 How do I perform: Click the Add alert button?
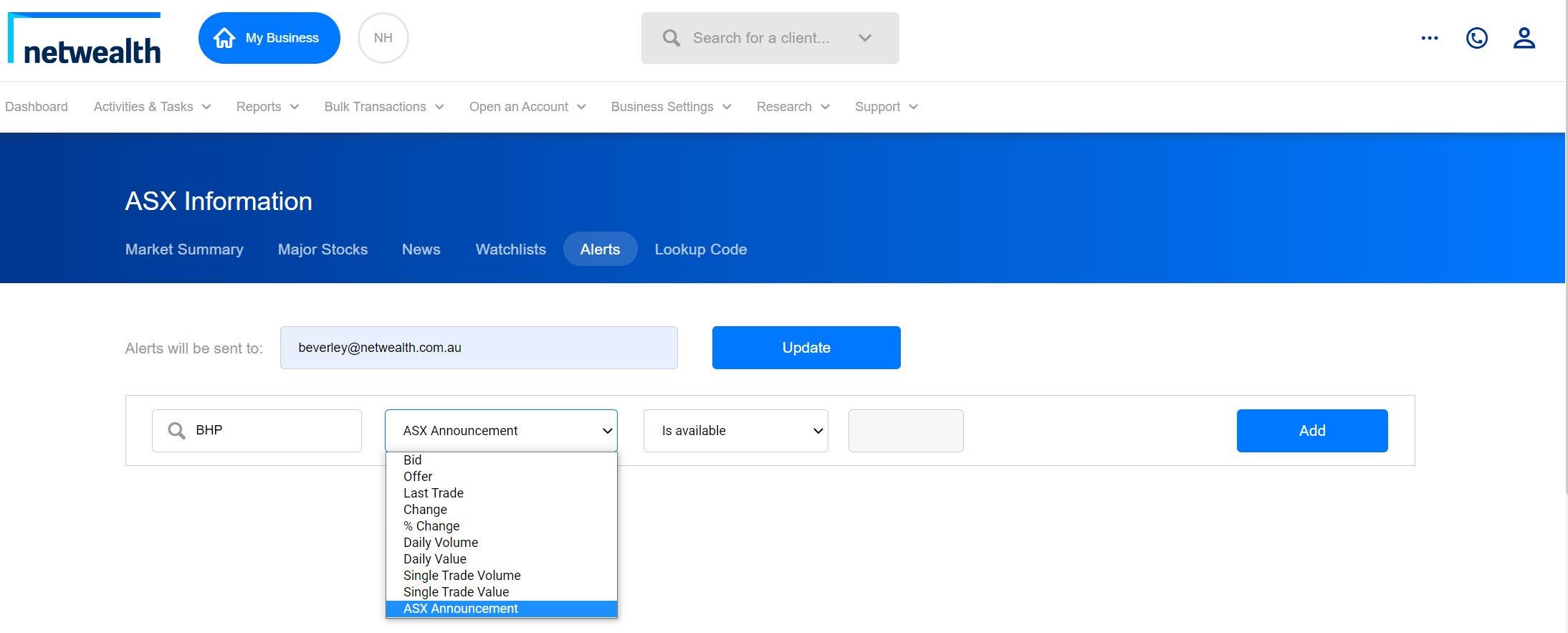[1312, 431]
